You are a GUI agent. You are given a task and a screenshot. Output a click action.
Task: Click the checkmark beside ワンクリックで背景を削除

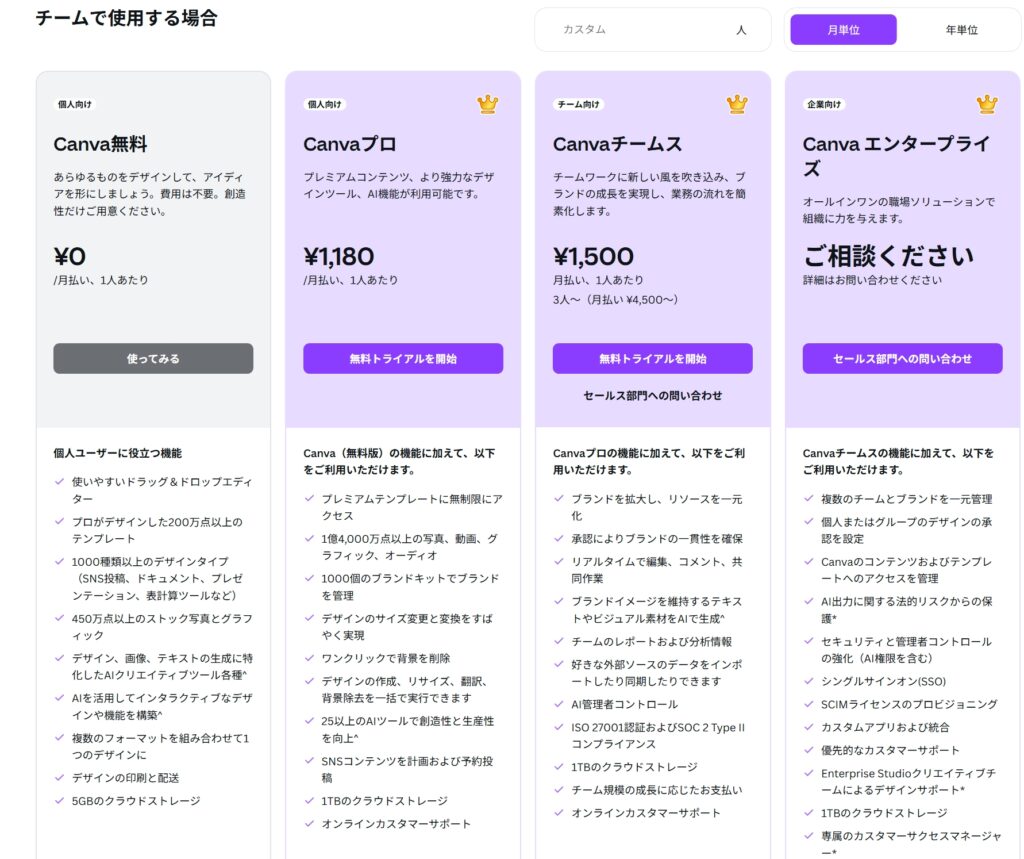click(x=310, y=658)
